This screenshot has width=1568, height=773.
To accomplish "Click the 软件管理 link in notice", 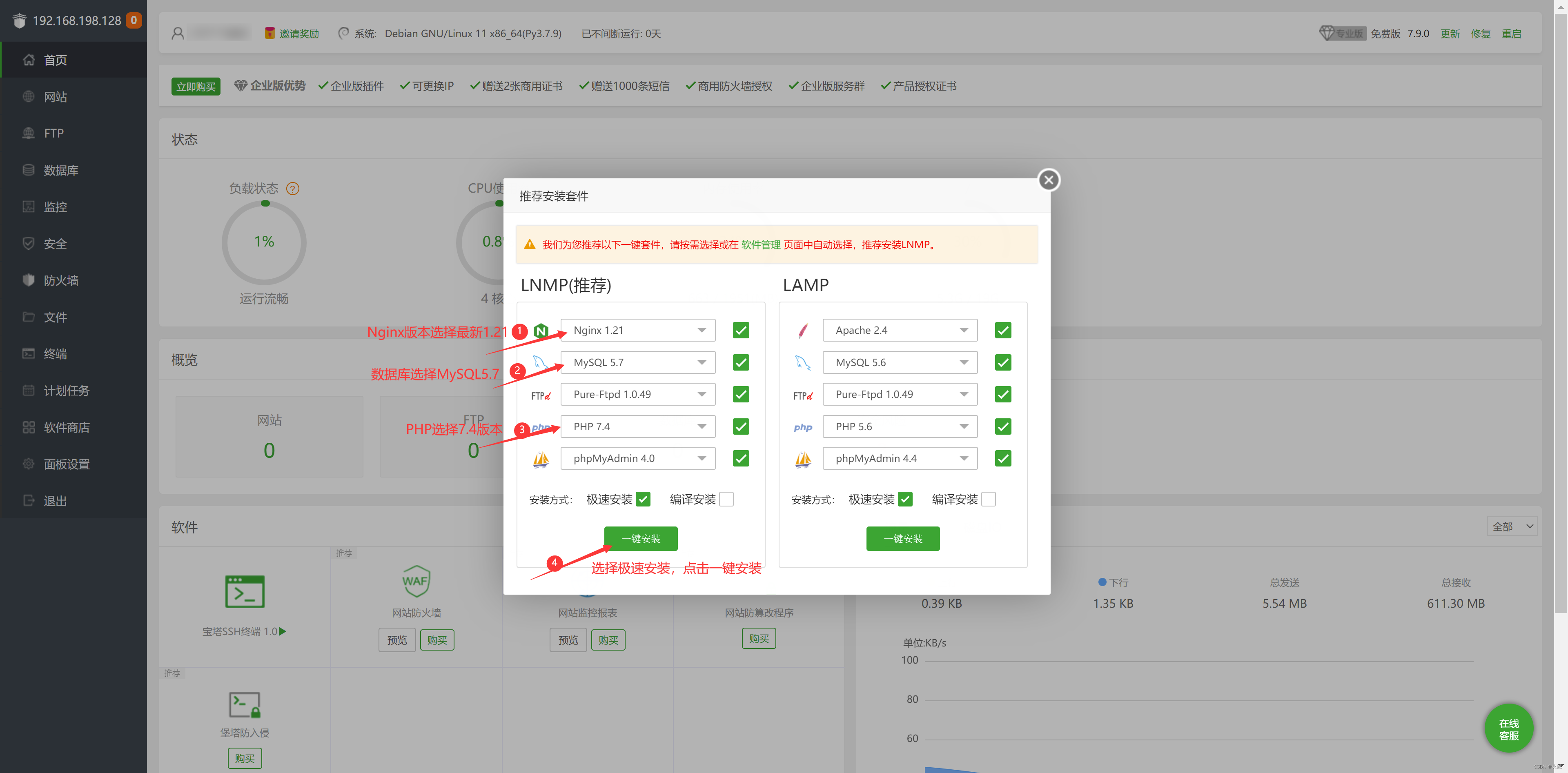I will [x=761, y=244].
